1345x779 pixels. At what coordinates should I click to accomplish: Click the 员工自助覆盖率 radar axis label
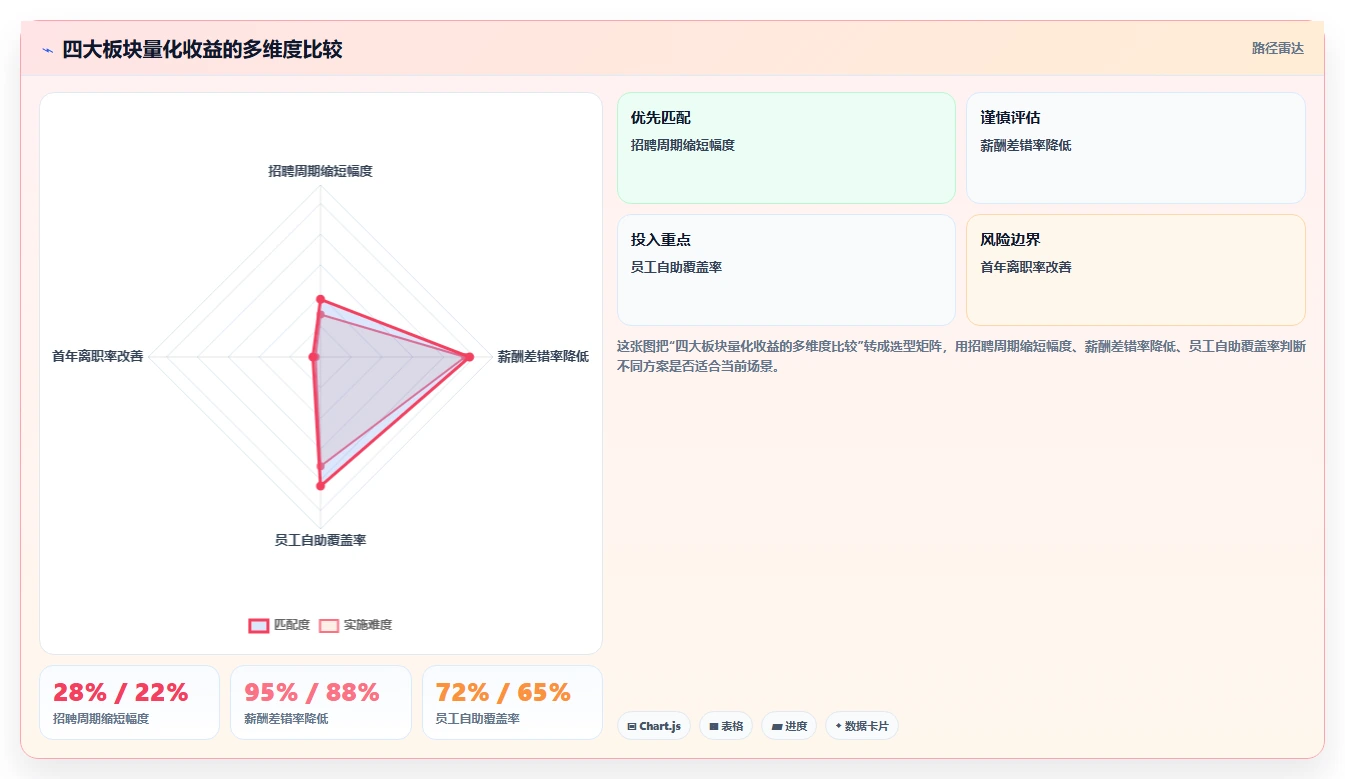pyautogui.click(x=321, y=540)
